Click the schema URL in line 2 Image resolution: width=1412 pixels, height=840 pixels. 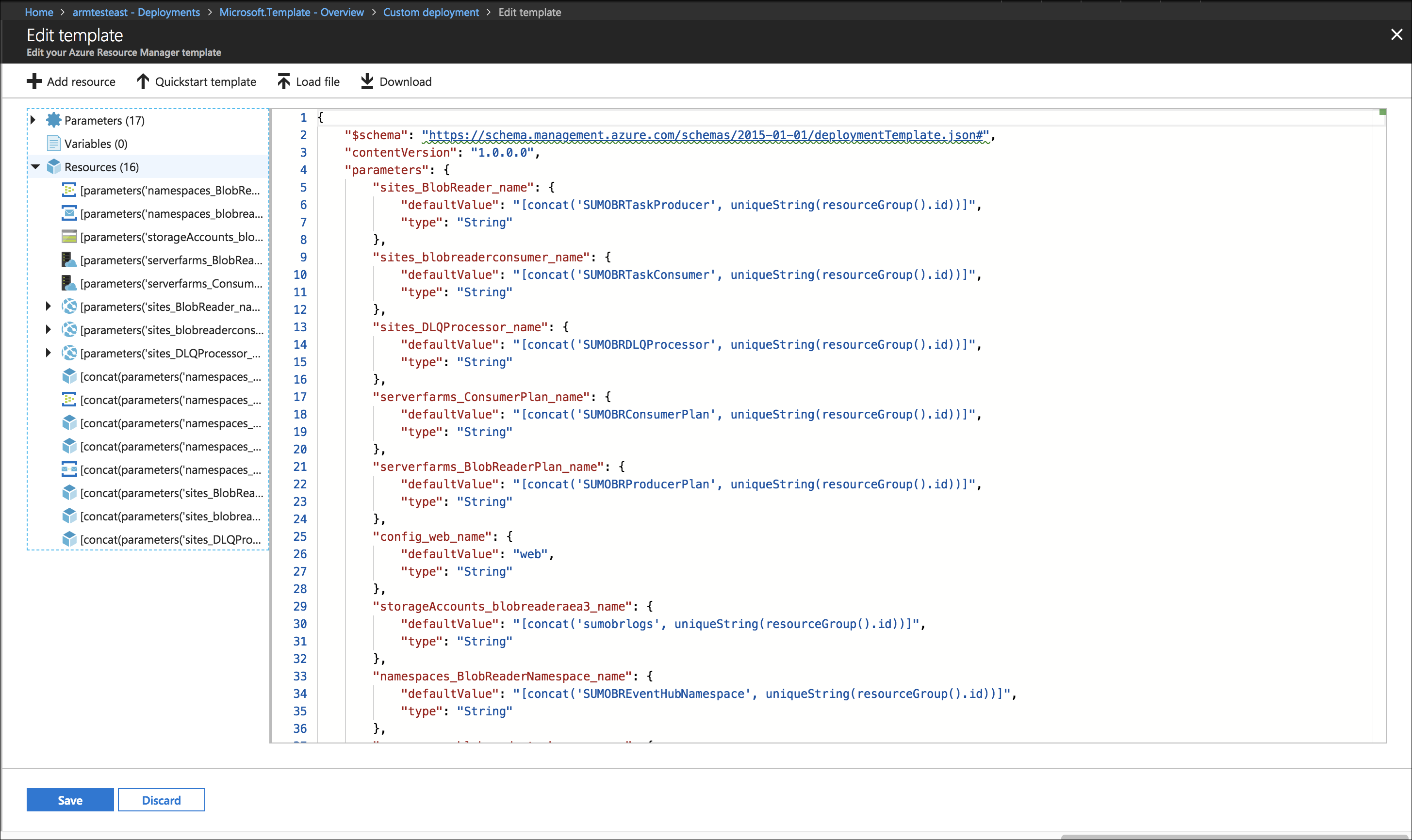click(705, 135)
